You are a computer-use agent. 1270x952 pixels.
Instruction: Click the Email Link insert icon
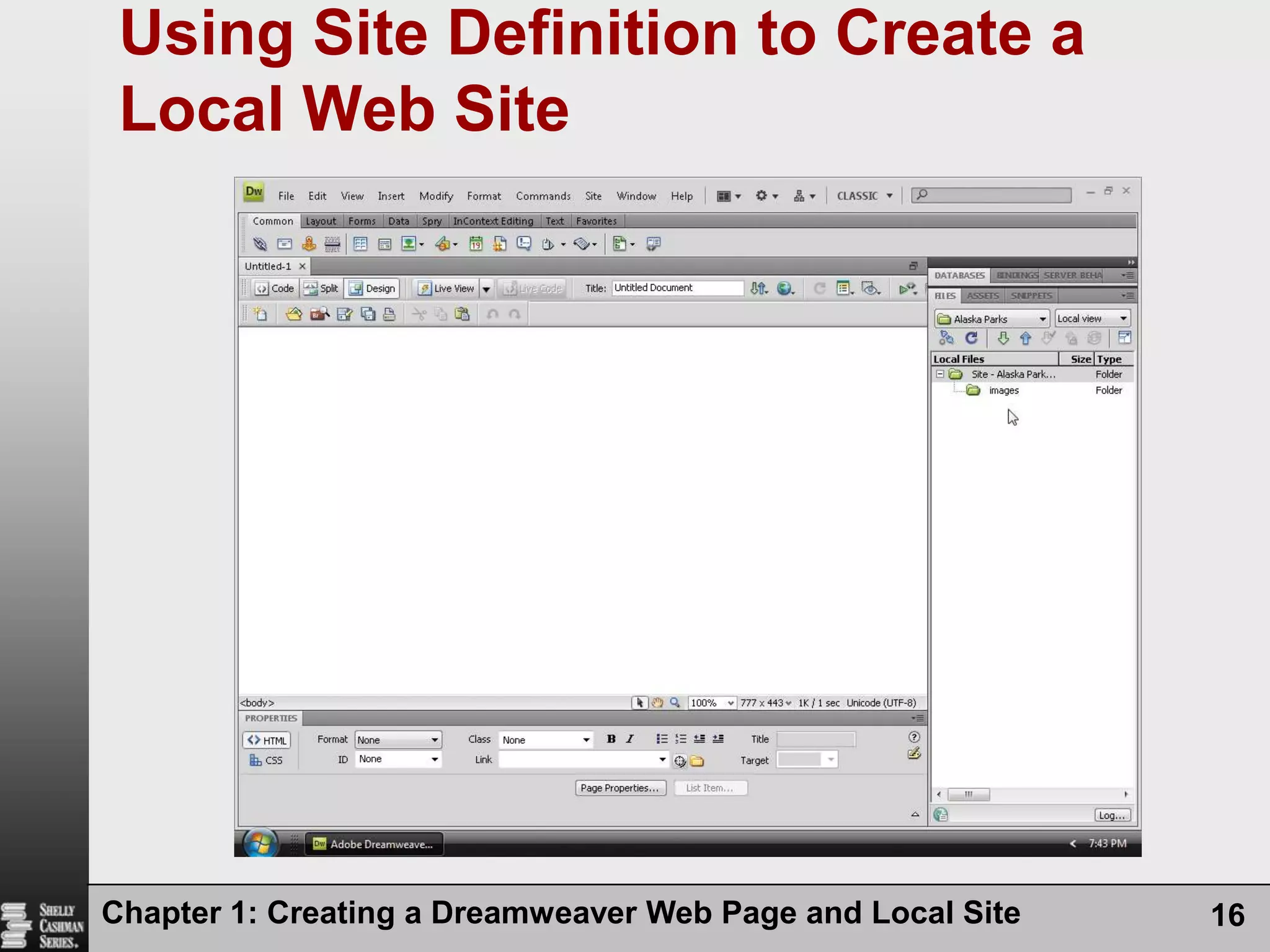click(285, 244)
